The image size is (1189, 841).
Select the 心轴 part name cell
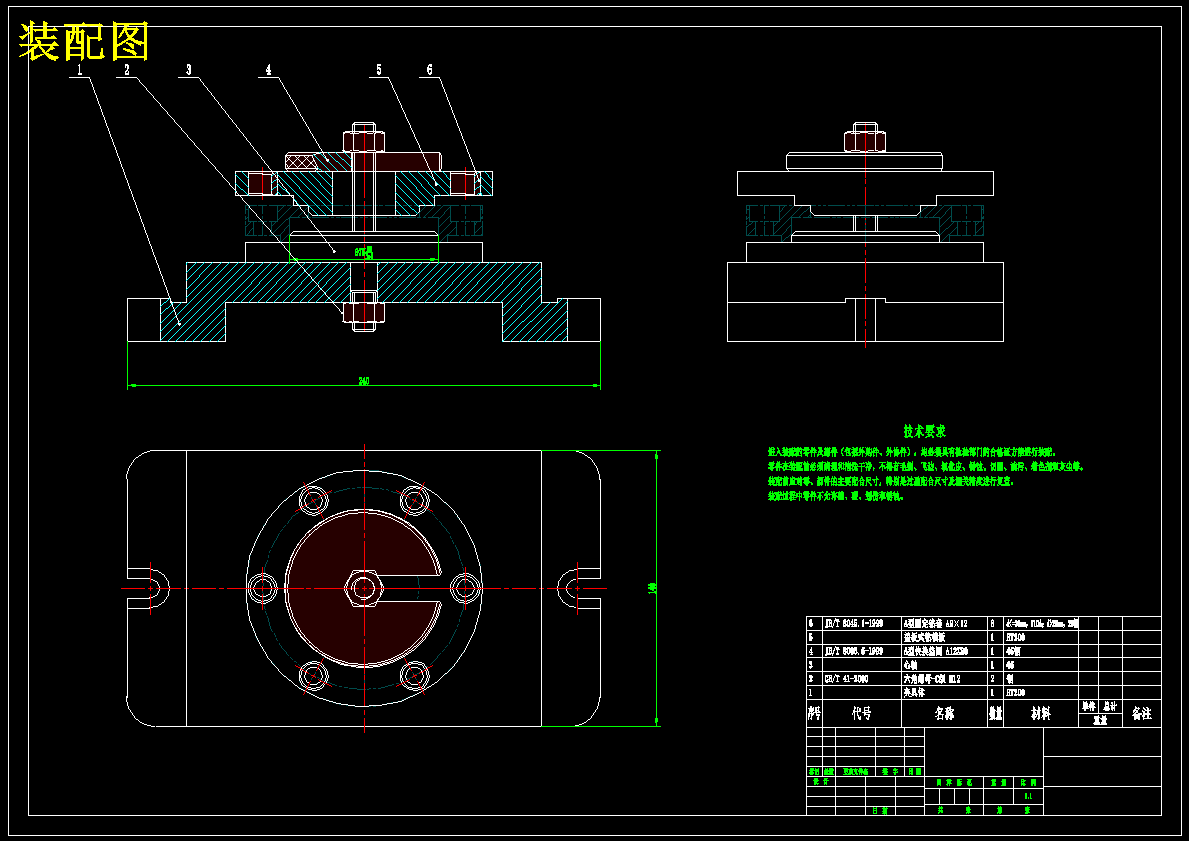click(x=943, y=665)
